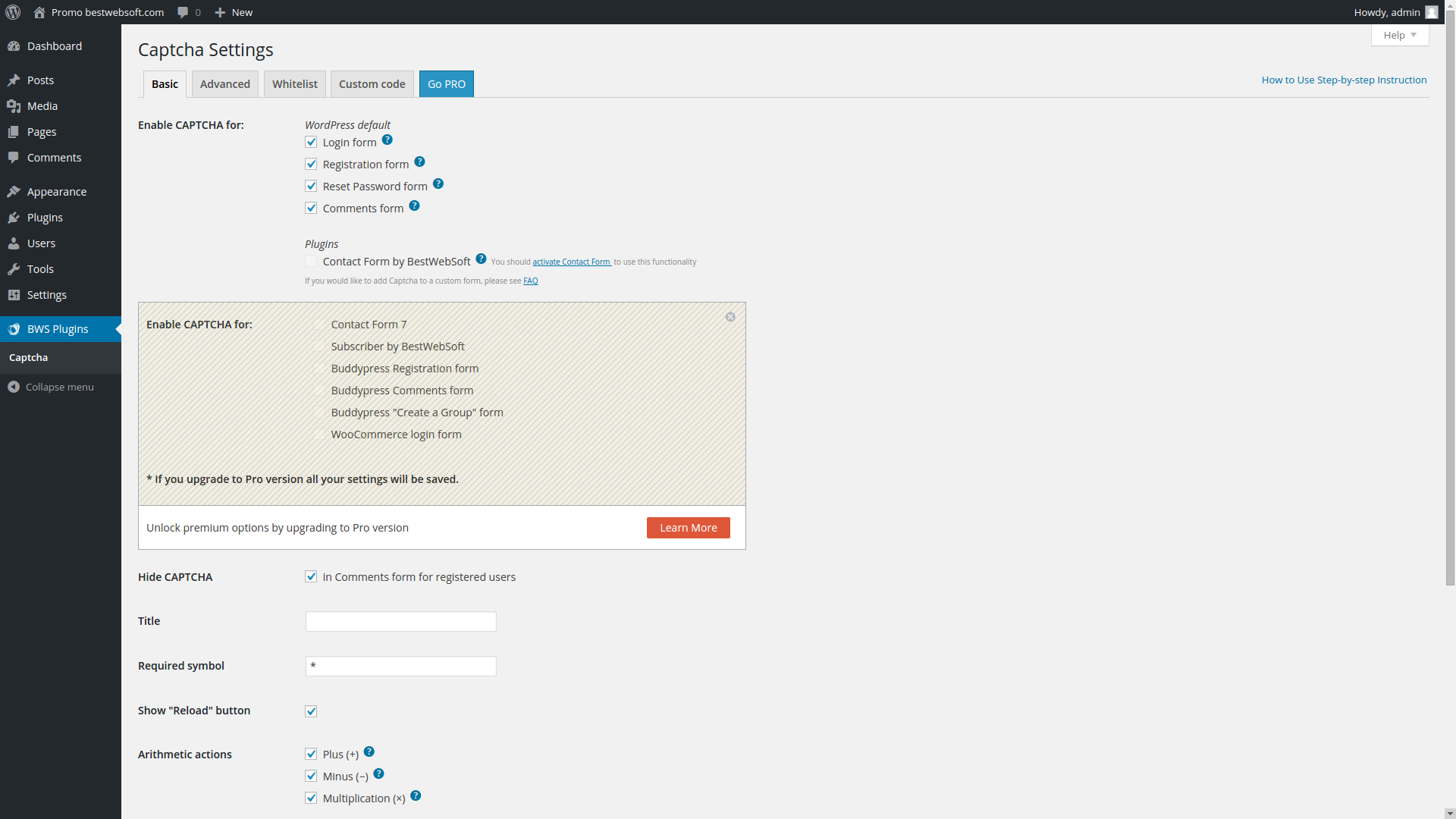Close the Pro options banner

coord(730,317)
